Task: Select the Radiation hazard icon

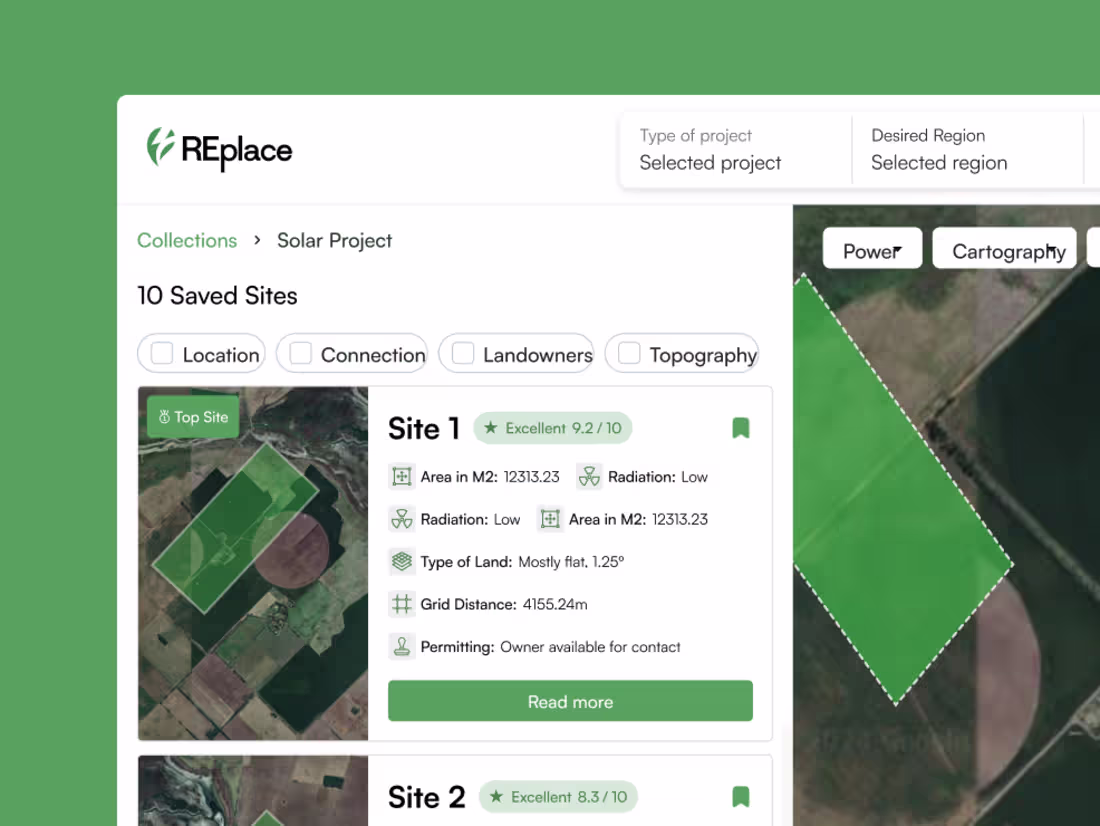Action: coord(588,477)
